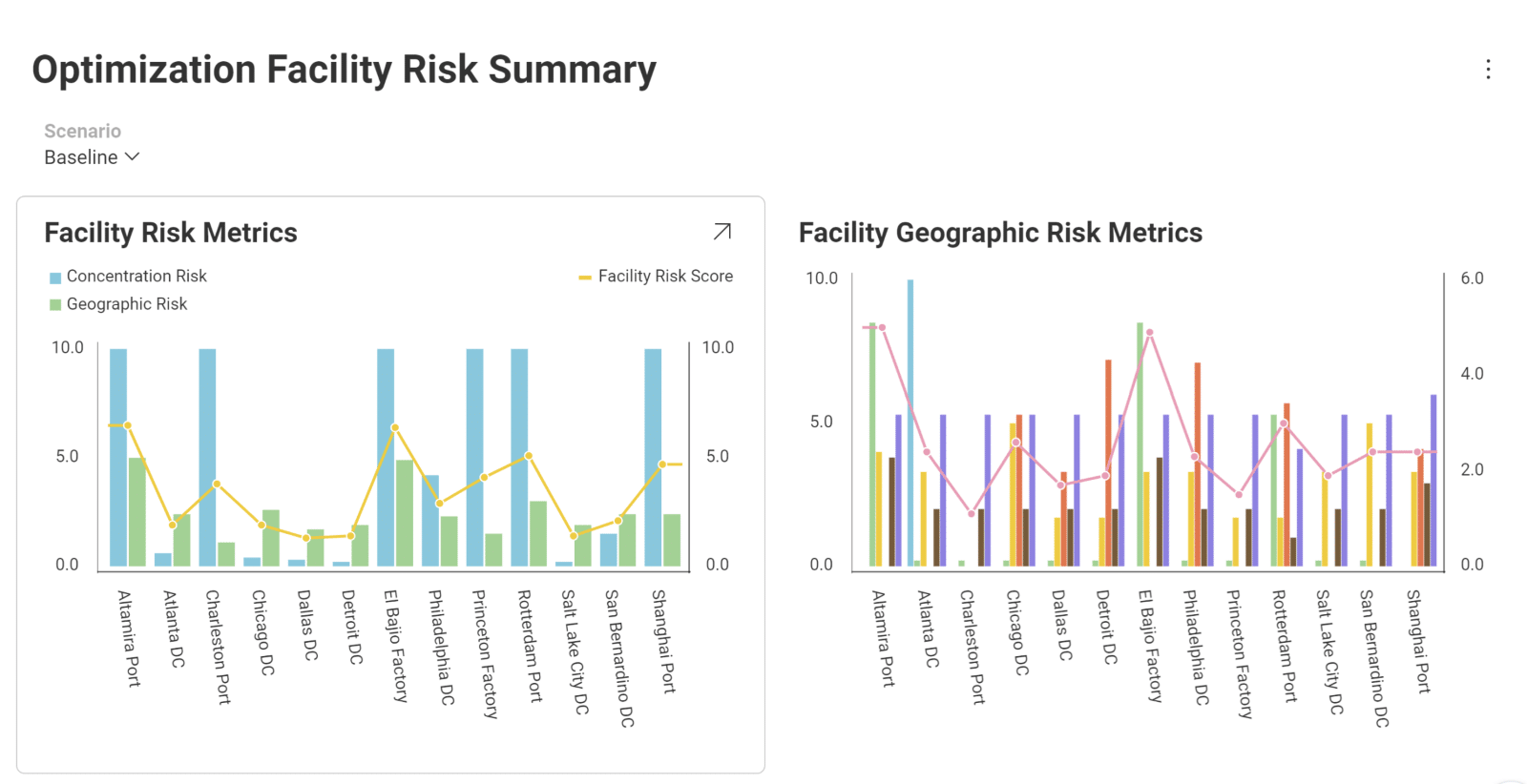Expand the Facility Risk Metrics chart
This screenshot has width=1527, height=784.
pyautogui.click(x=722, y=232)
